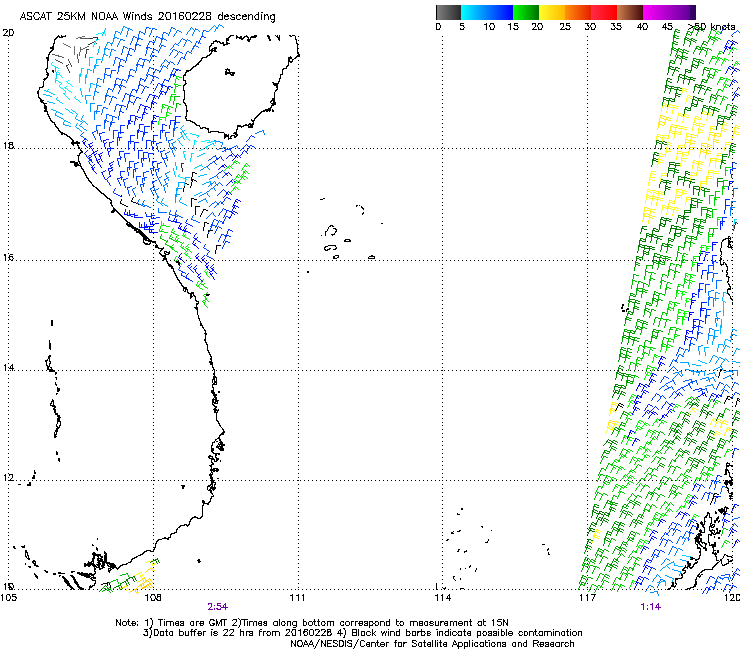Click the cyan-to-blue 5–15 knots legend segment

(487, 12)
